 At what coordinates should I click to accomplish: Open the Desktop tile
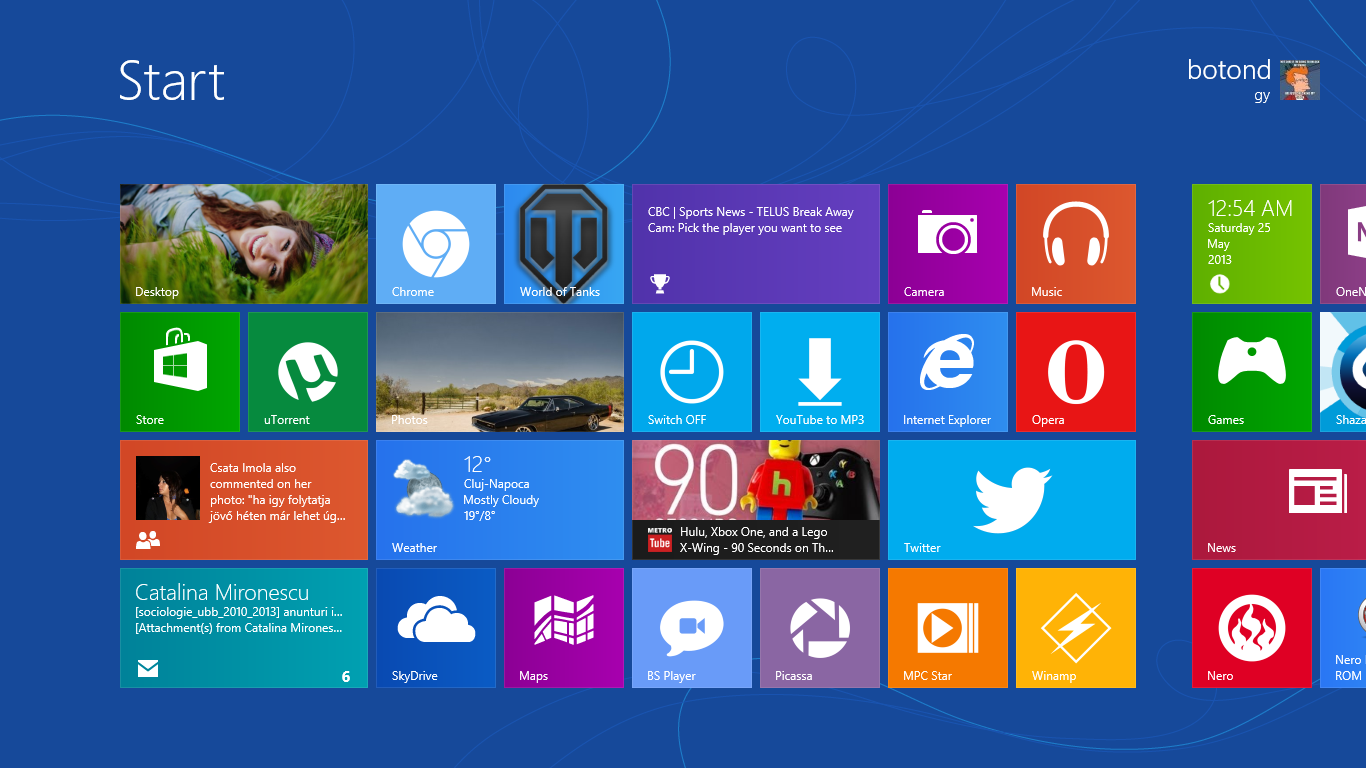pyautogui.click(x=244, y=244)
